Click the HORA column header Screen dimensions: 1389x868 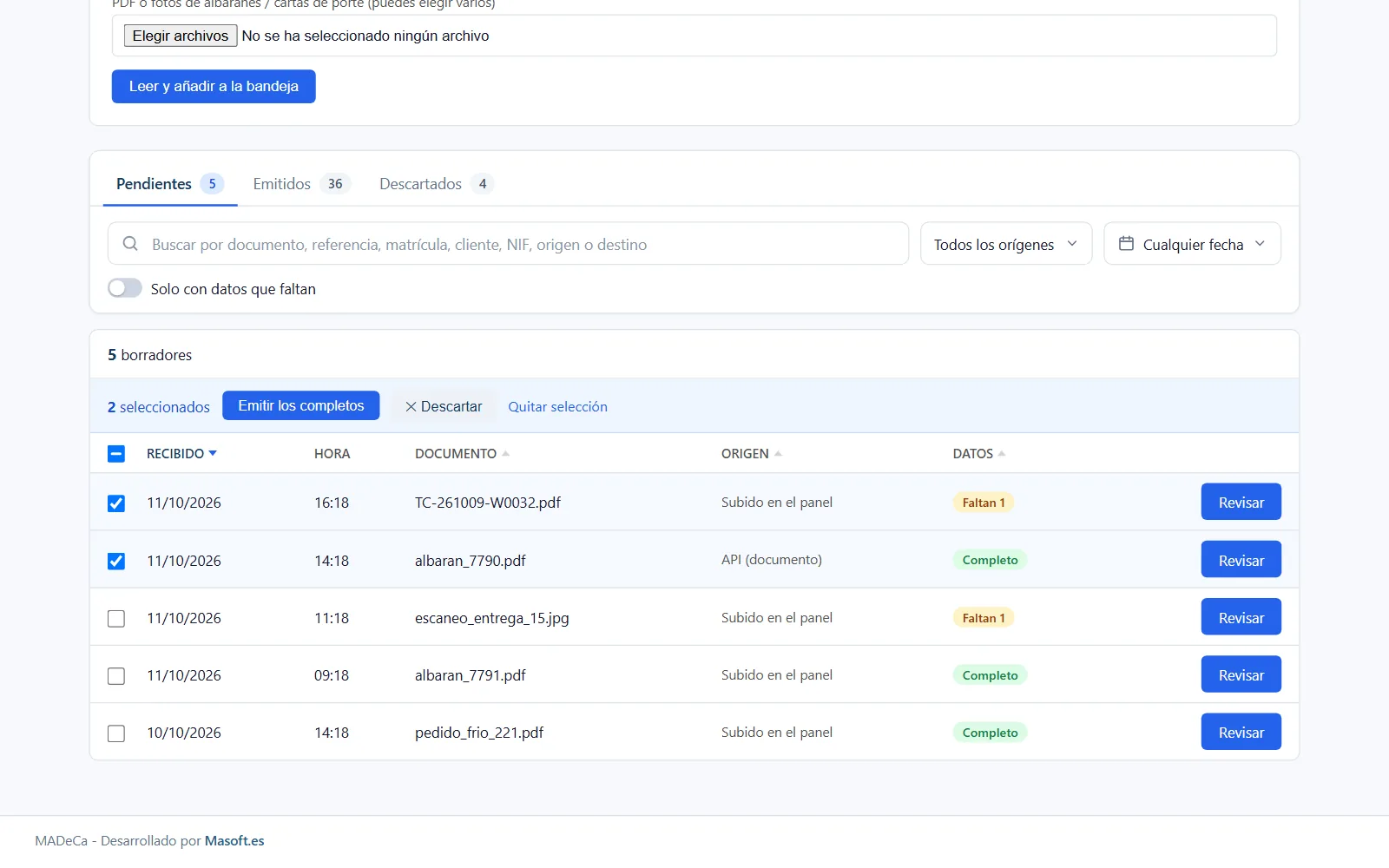coord(332,453)
